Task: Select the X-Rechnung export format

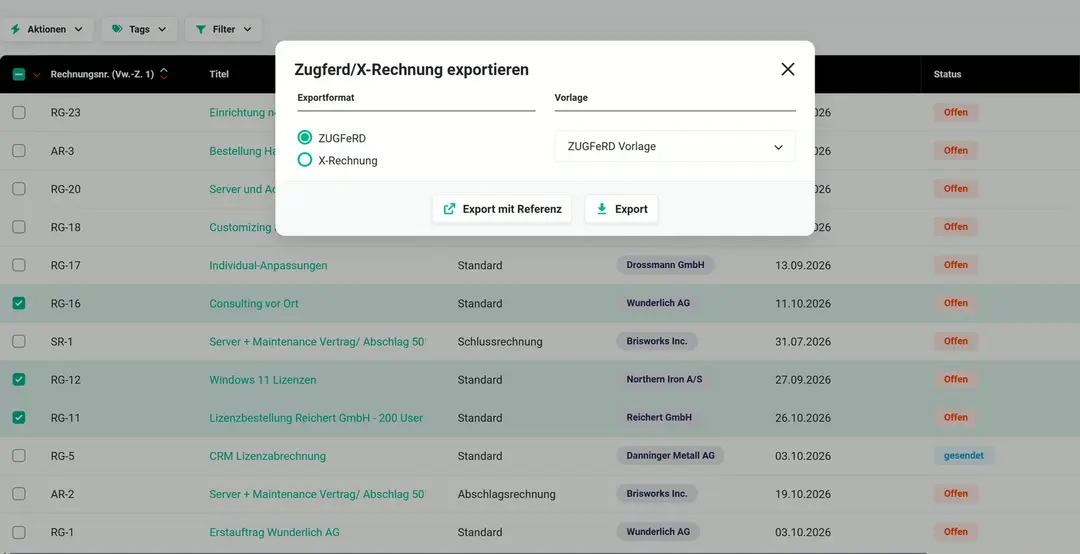Action: coord(304,160)
